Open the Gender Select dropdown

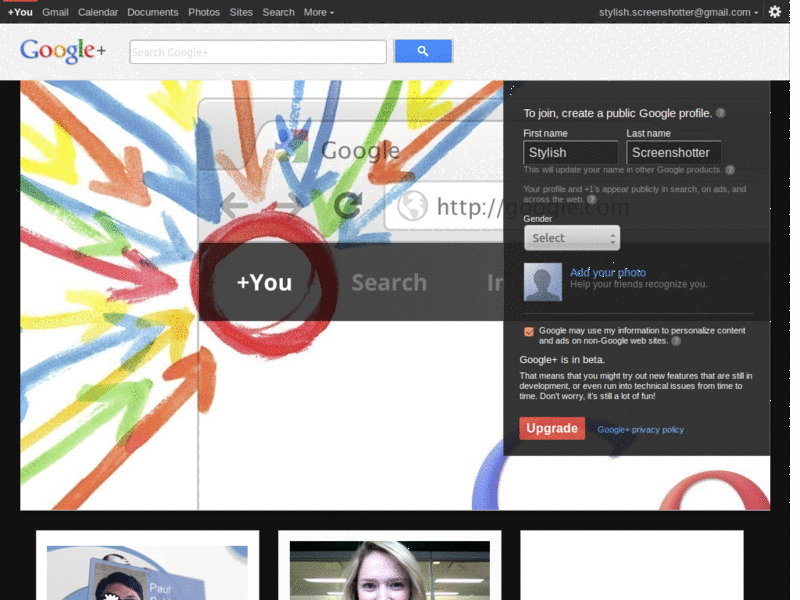coord(572,238)
